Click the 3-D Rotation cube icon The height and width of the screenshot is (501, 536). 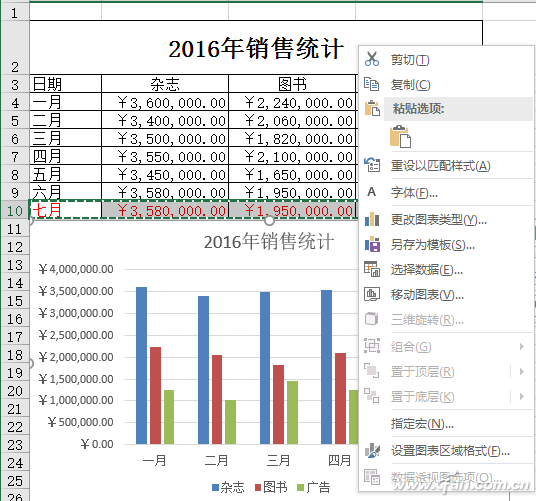pyautogui.click(x=372, y=319)
